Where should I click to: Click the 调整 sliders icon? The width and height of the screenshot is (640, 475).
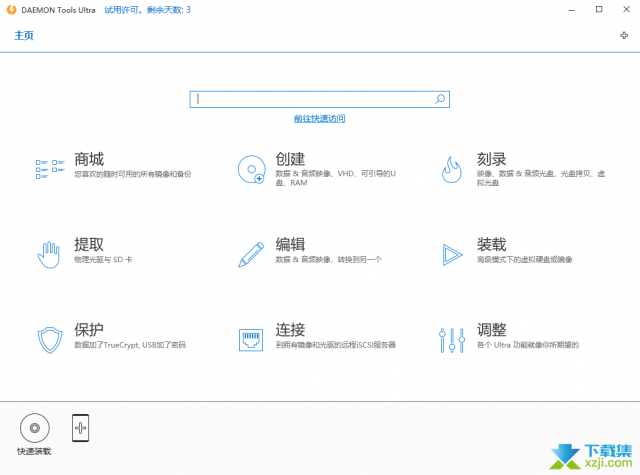coord(452,340)
